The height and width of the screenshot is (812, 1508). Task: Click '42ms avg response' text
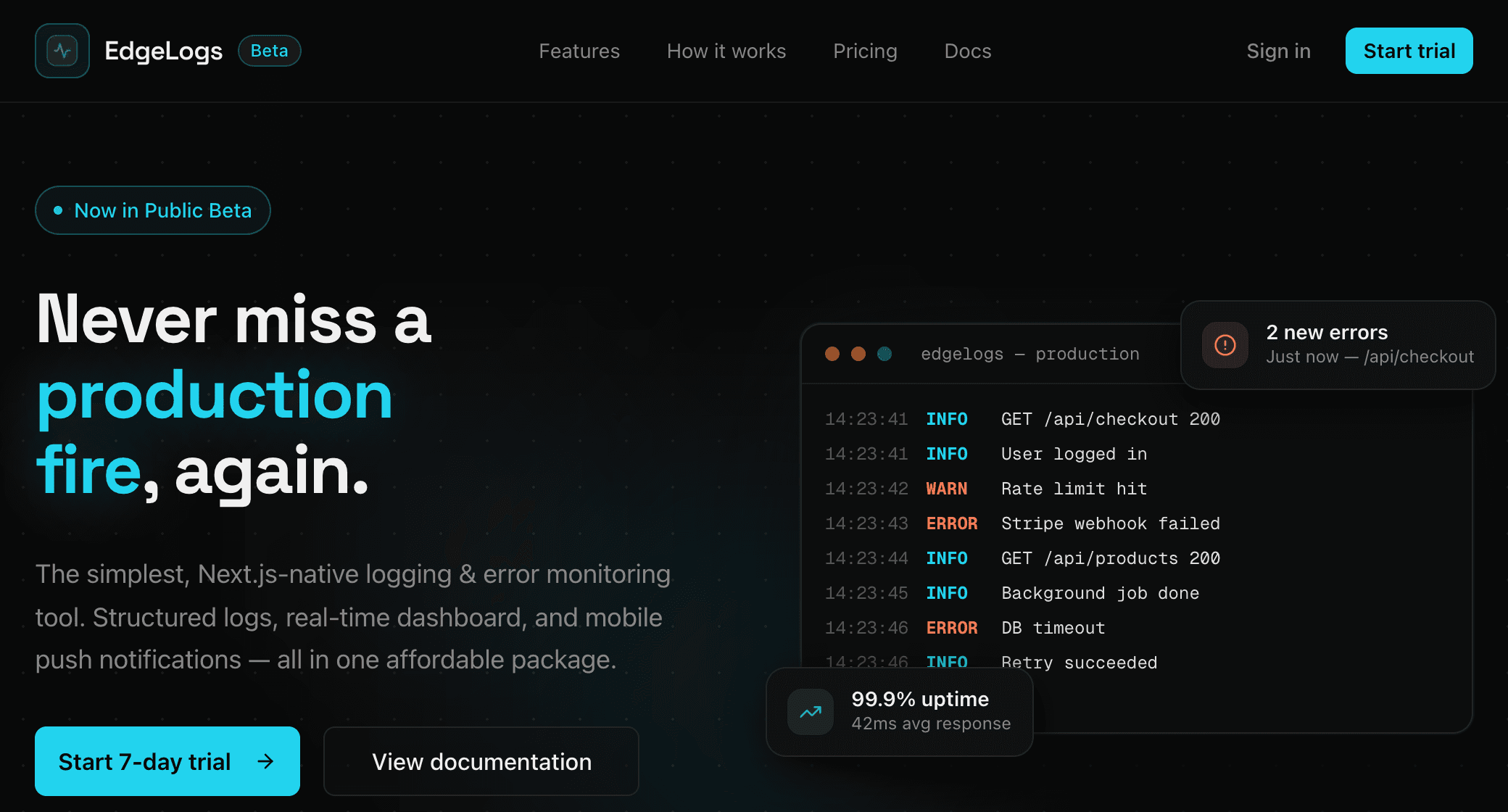click(931, 724)
